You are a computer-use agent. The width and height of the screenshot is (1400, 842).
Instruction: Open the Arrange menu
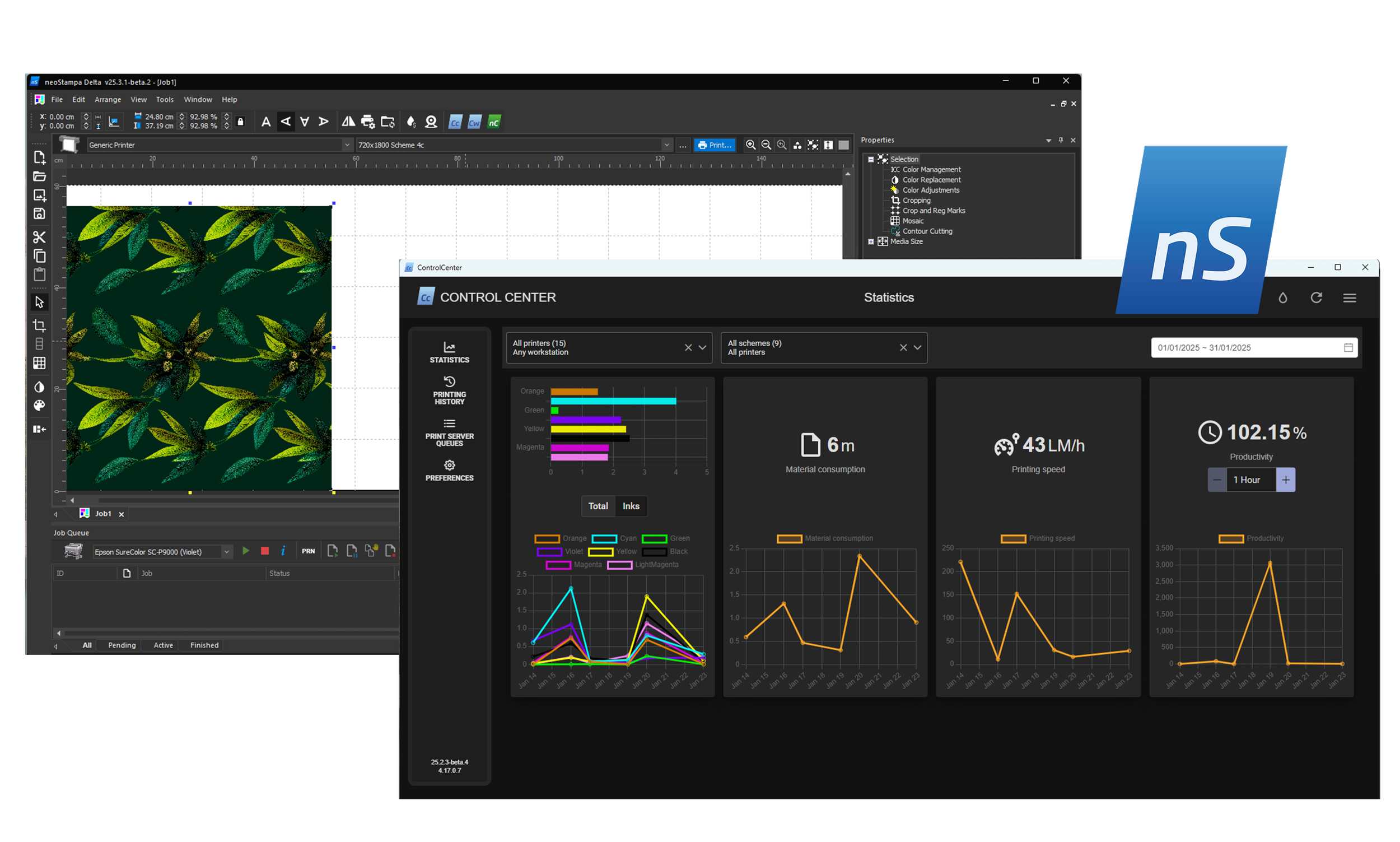click(108, 99)
